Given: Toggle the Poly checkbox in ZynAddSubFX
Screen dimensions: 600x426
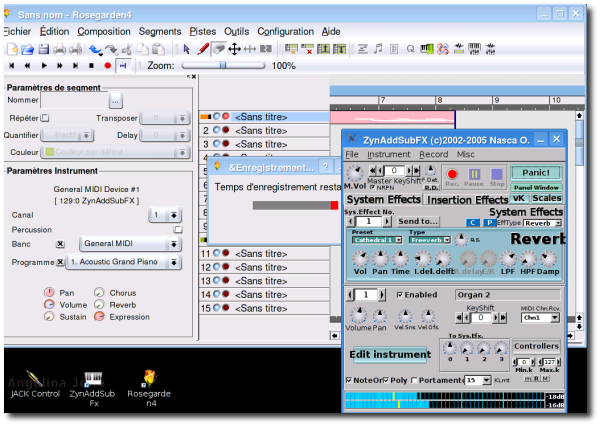Looking at the screenshot, I should coord(386,380).
